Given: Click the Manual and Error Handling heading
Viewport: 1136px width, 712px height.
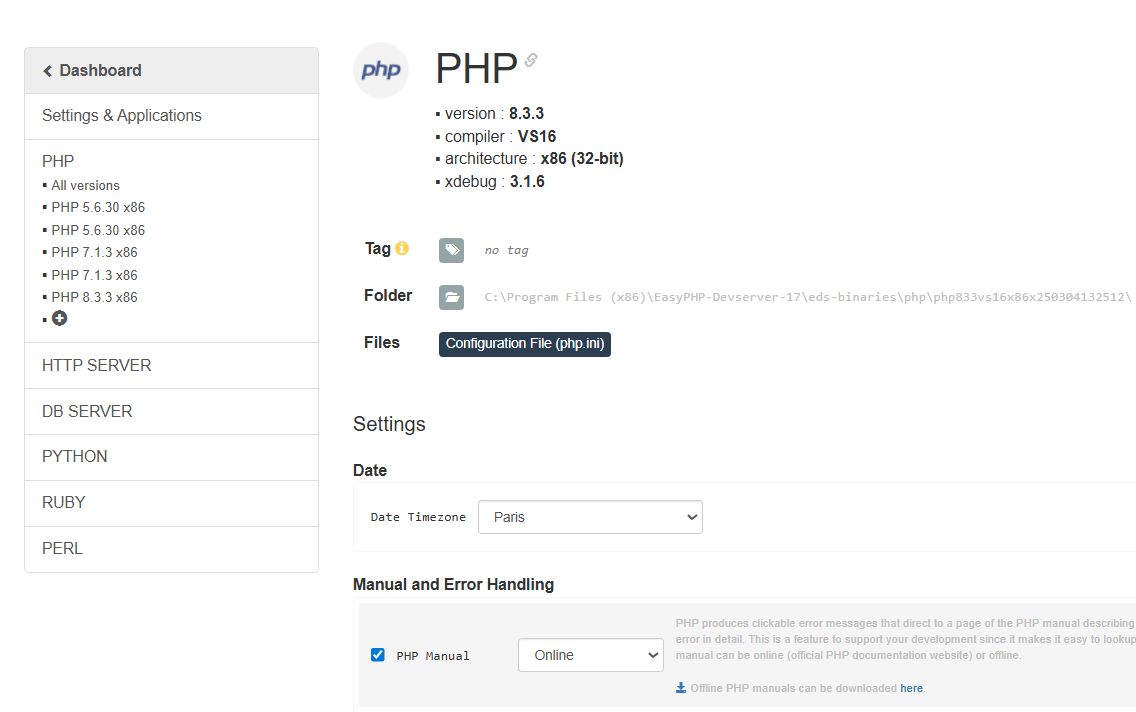Looking at the screenshot, I should pos(454,585).
